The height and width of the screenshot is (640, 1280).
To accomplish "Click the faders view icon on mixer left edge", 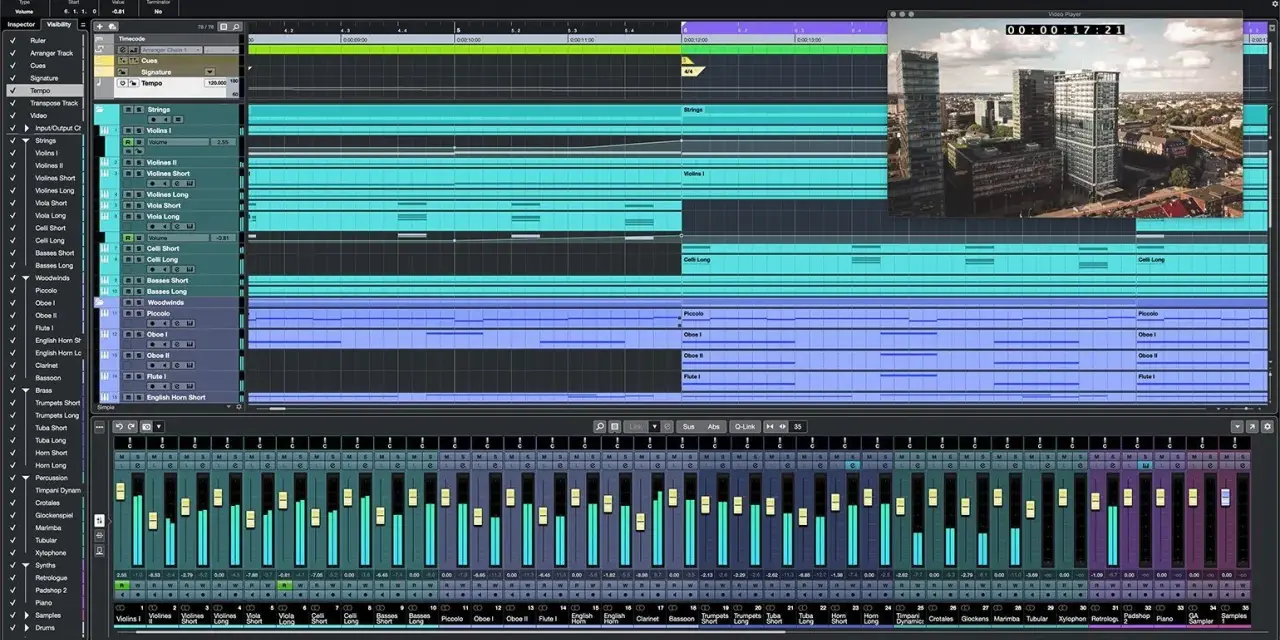I will pyautogui.click(x=99, y=520).
